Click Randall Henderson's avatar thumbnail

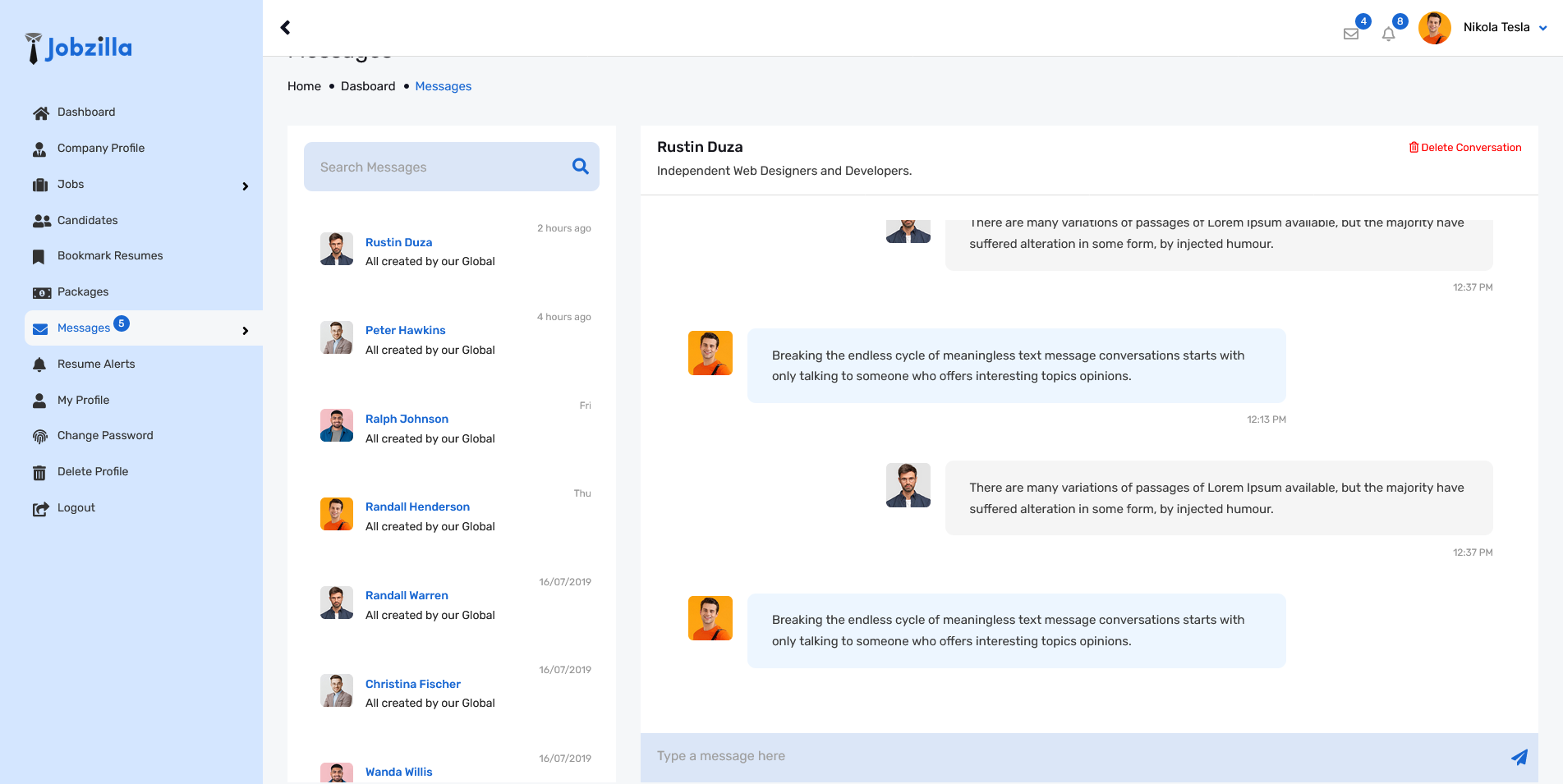(x=337, y=514)
